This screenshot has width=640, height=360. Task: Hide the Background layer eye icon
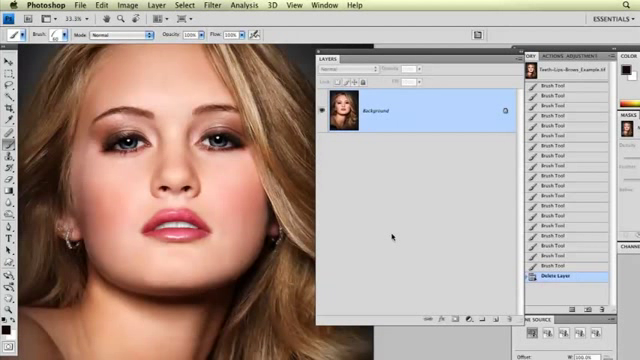coord(322,110)
